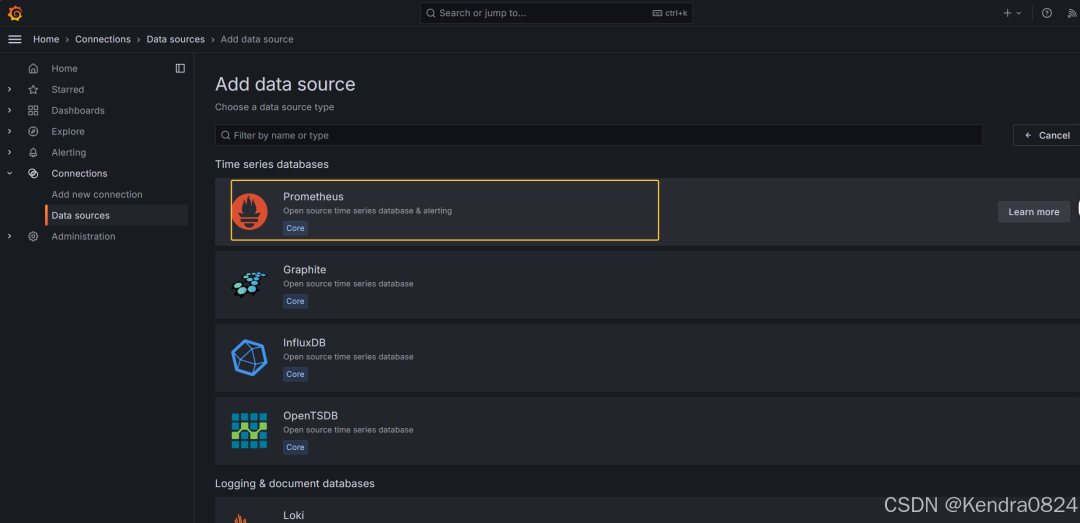Expand the Explore section chevron
The width and height of the screenshot is (1080, 523).
coord(10,132)
